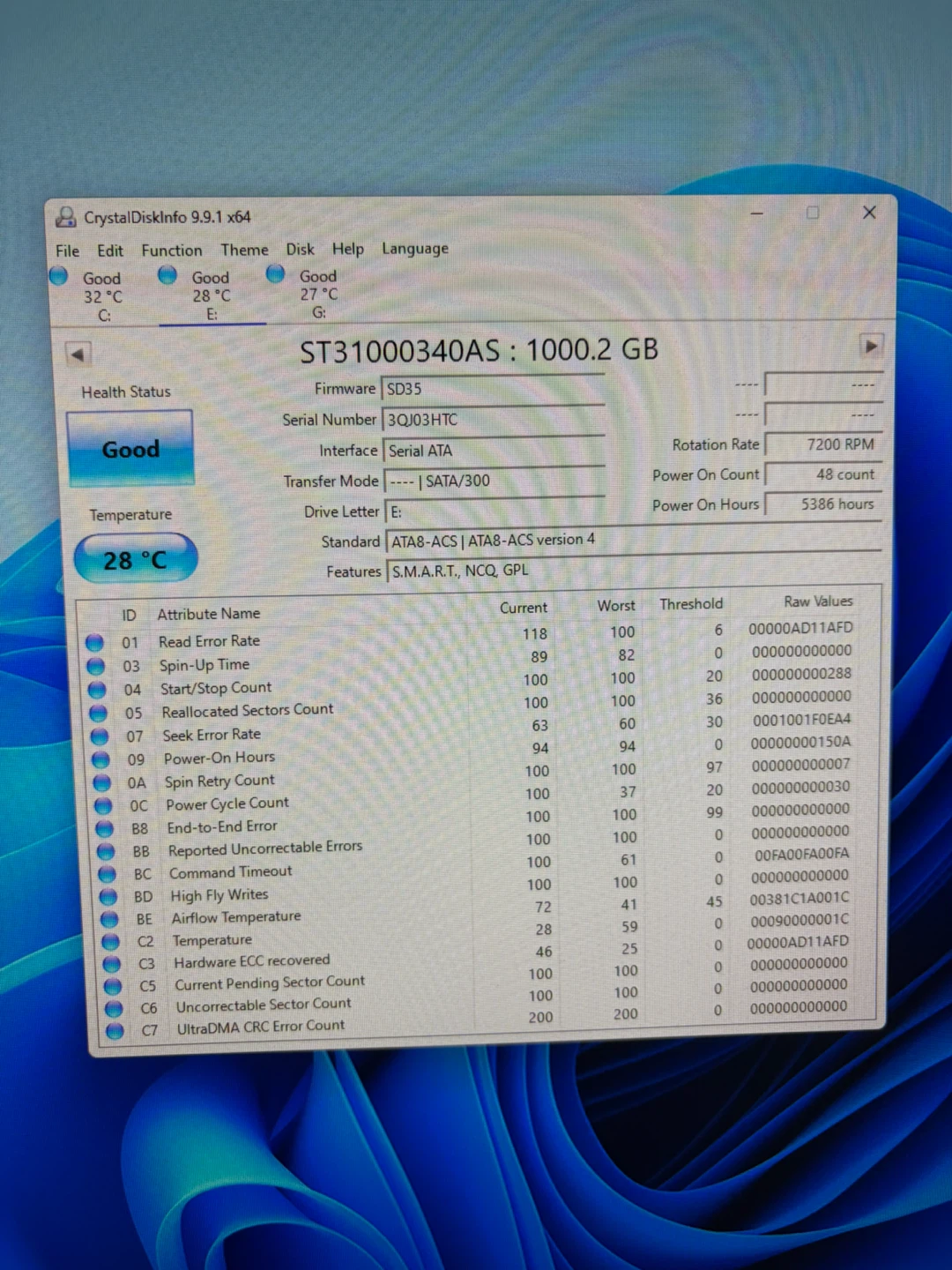Click the status orb for Start/Stop Count

tap(97, 690)
